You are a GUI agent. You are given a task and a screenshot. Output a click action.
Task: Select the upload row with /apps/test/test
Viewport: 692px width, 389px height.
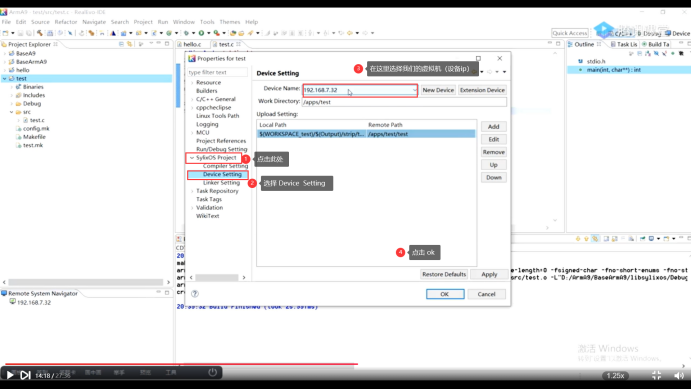(366, 134)
